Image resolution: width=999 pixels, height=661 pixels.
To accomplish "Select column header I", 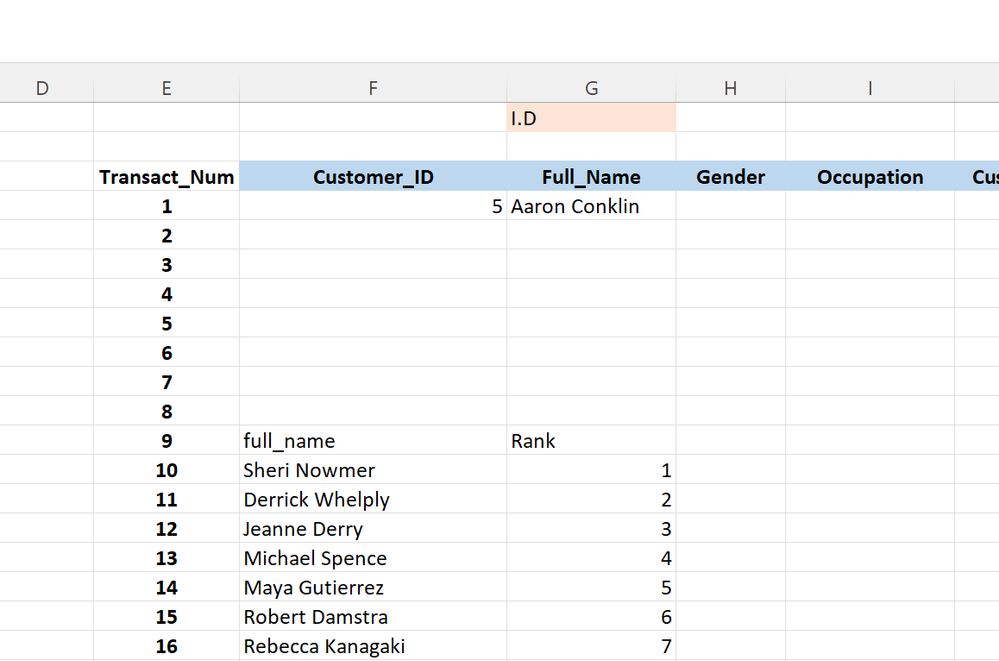I will [869, 88].
